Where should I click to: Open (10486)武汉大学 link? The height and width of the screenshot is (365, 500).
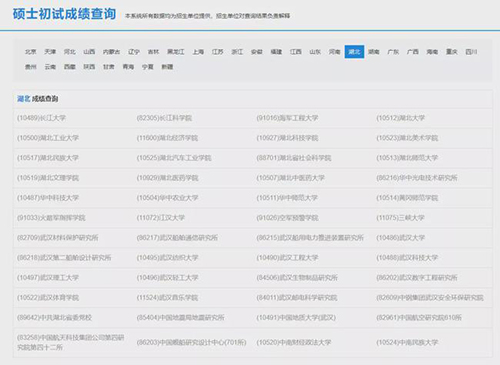point(400,238)
